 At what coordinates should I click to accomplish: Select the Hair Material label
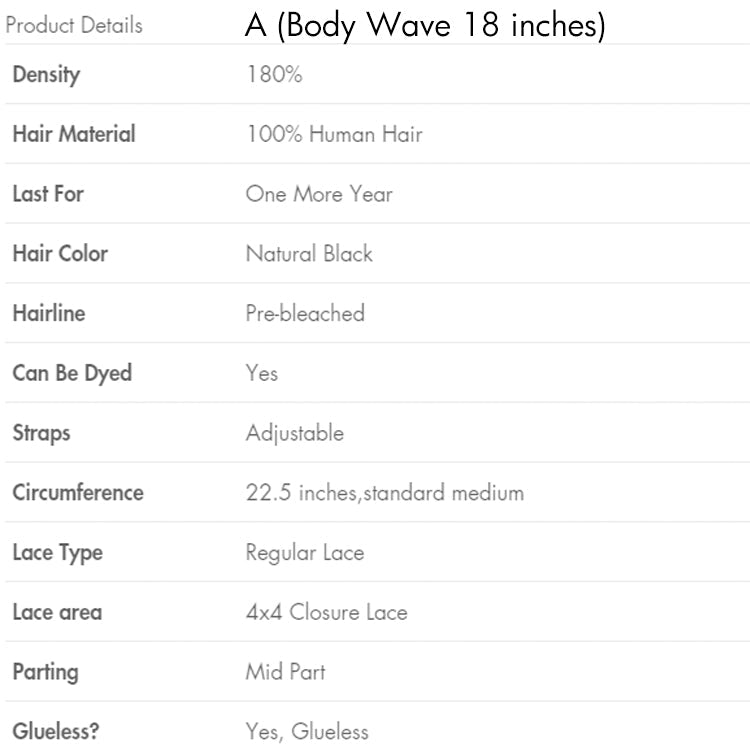click(74, 134)
